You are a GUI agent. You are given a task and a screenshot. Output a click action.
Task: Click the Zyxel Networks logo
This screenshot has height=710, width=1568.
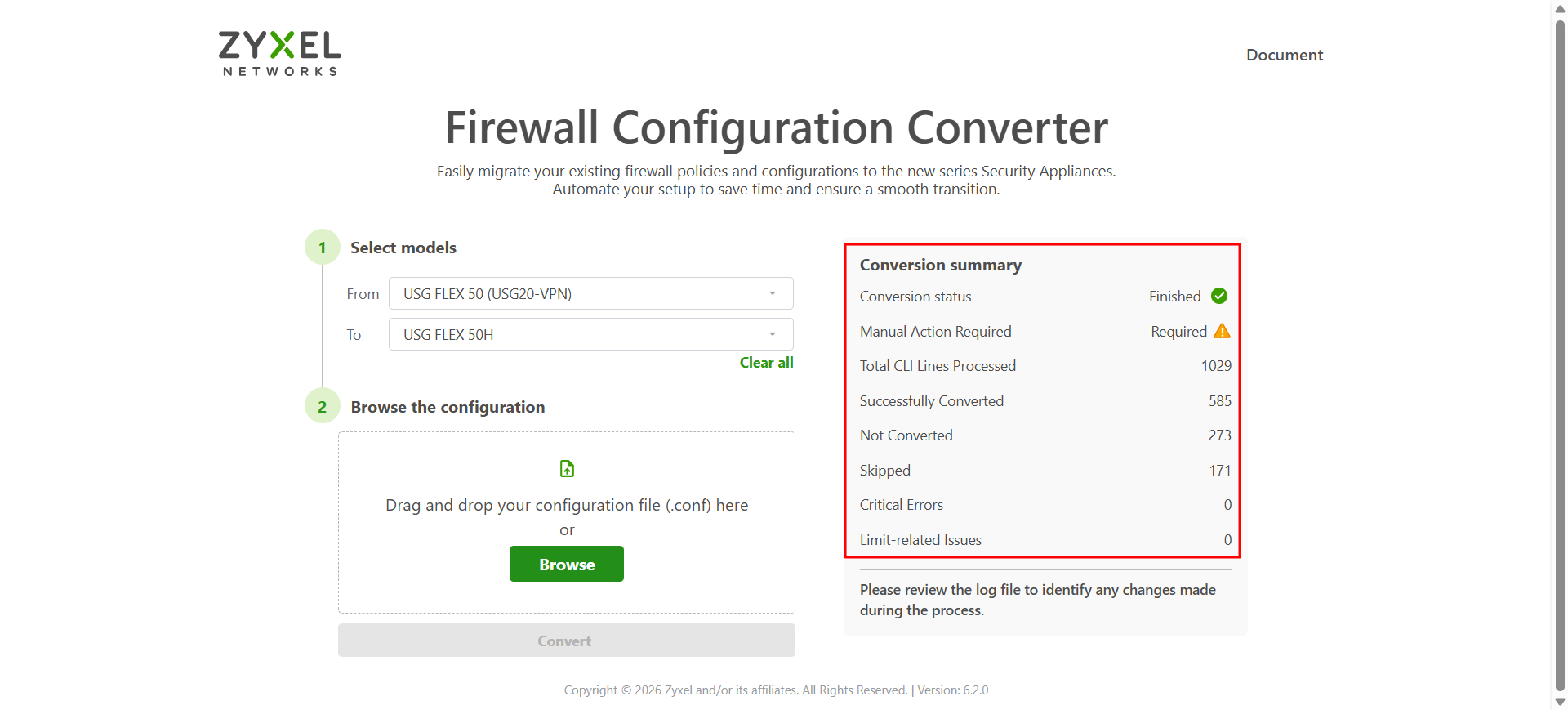tap(279, 54)
